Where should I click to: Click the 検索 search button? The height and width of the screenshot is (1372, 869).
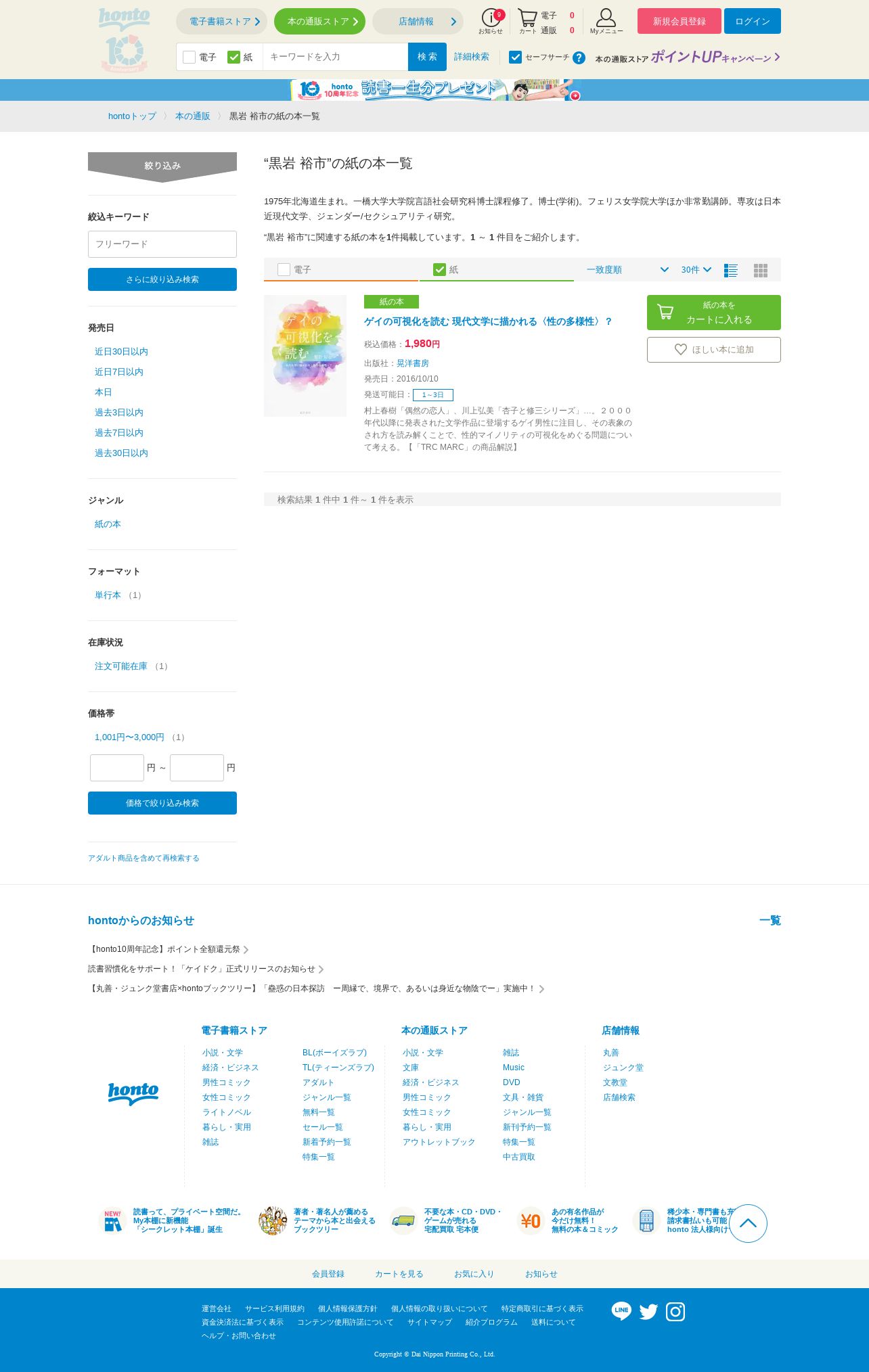coord(427,57)
